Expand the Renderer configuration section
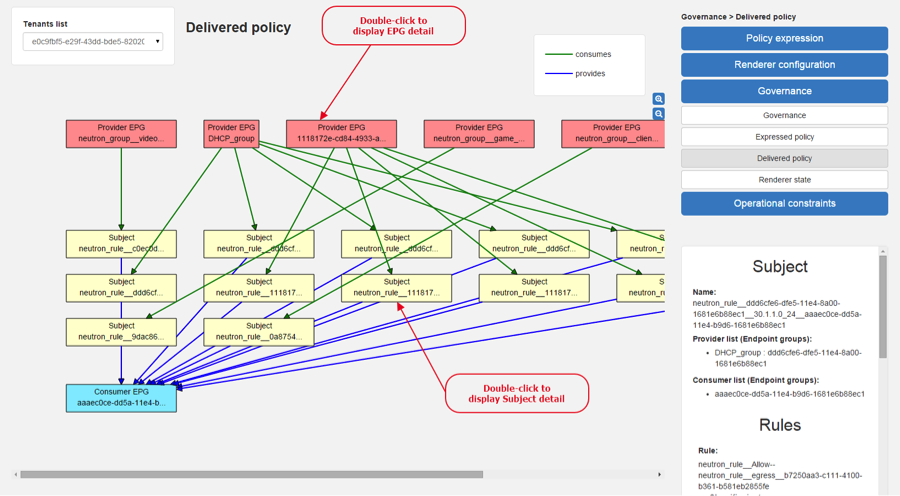 (x=785, y=65)
